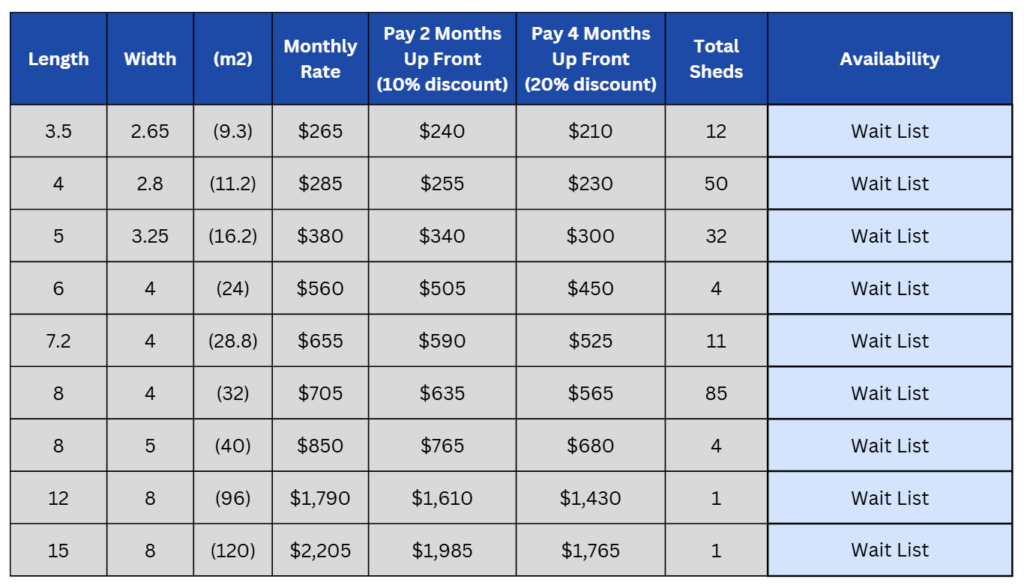
Task: Click the Width column header
Action: click(x=150, y=59)
